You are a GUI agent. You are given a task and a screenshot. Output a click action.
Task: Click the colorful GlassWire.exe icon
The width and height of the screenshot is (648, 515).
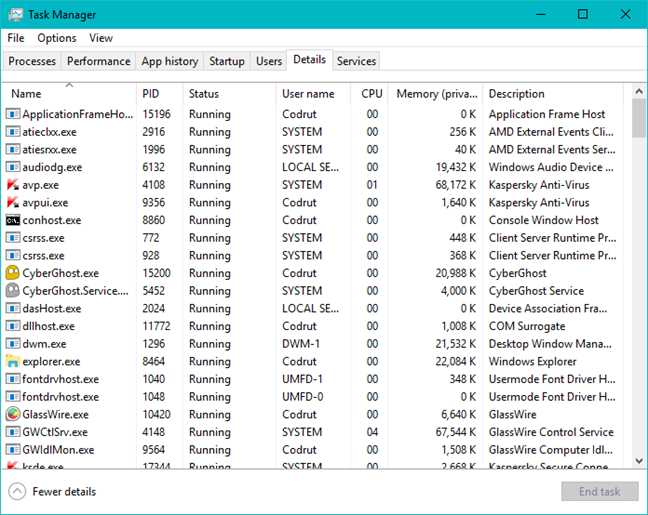[13, 414]
